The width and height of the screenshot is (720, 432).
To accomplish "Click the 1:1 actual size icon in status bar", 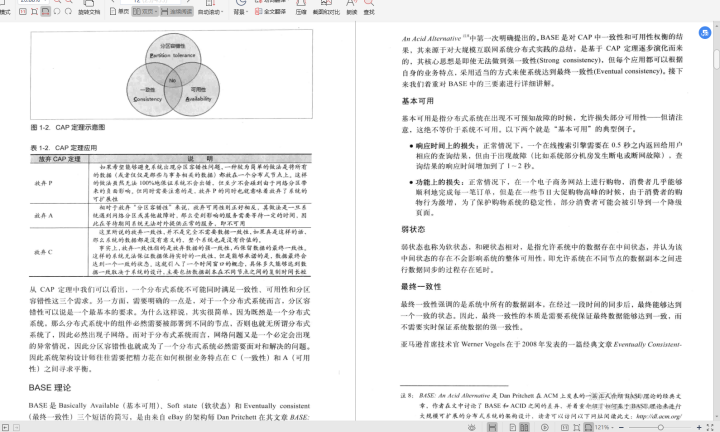I will (565, 427).
